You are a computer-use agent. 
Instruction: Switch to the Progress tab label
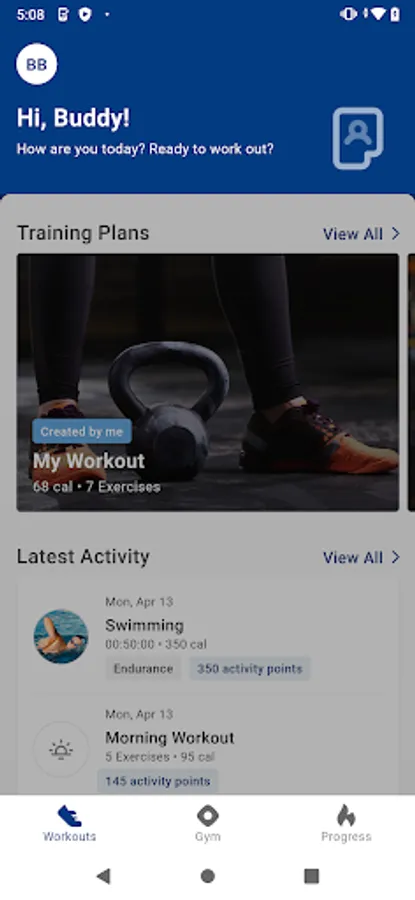coord(346,836)
